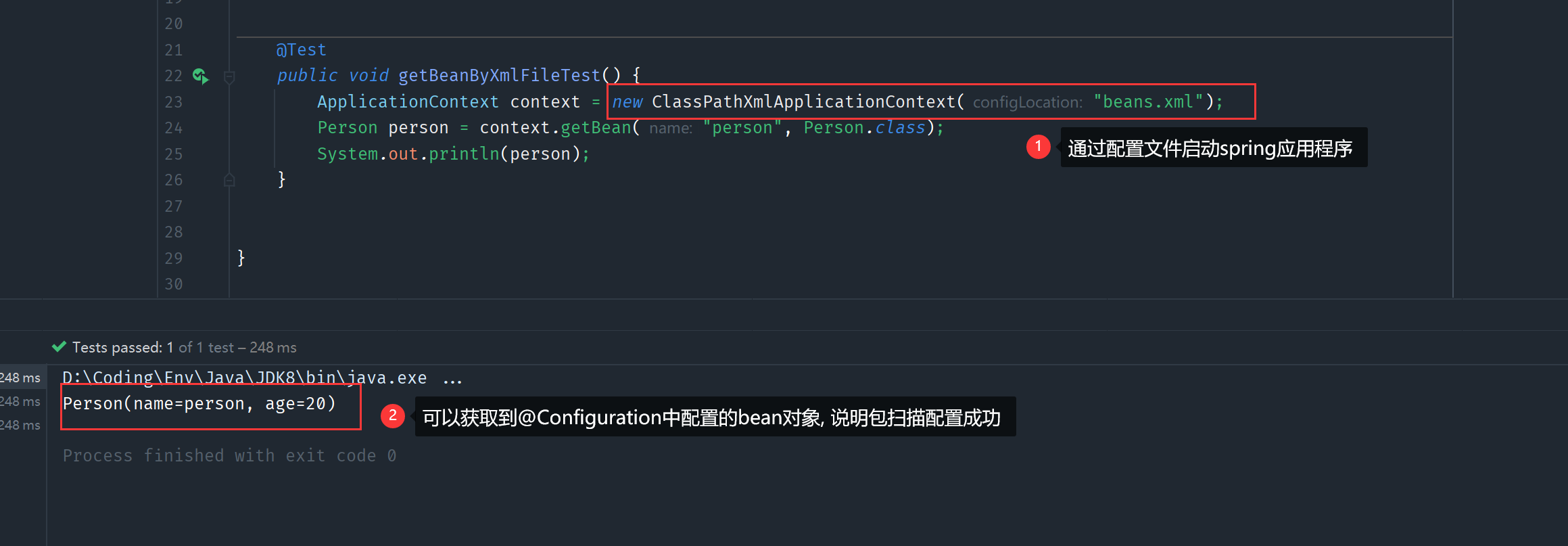The height and width of the screenshot is (546, 1568).
Task: Click the getBean method call
Action: pos(596,128)
